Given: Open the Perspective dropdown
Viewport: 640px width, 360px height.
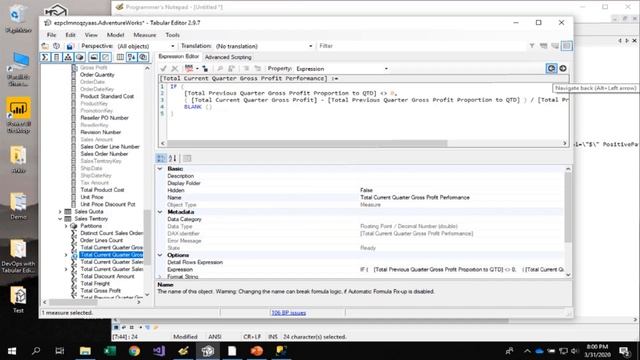Looking at the screenshot, I should point(173,46).
